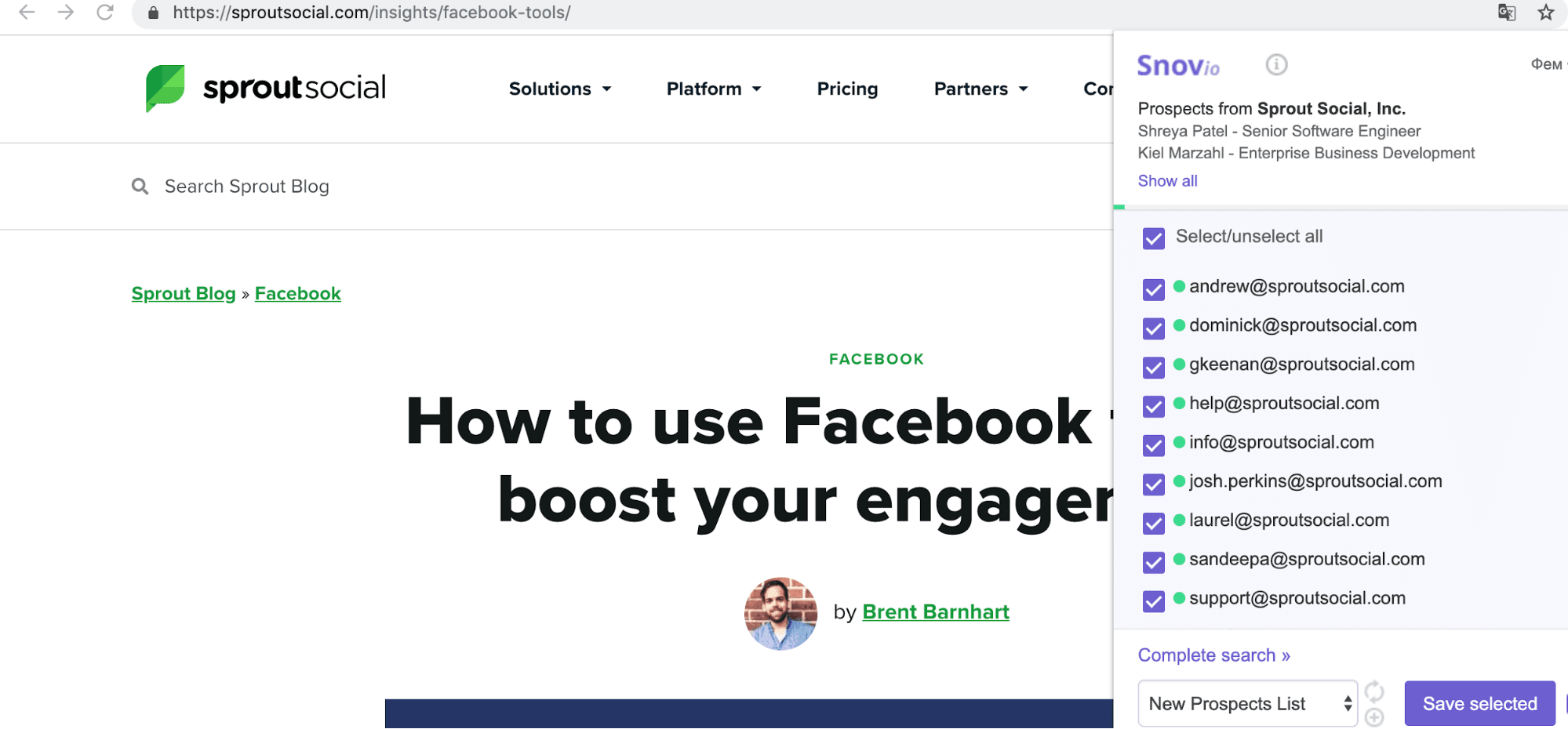Click Show all prospects link

(x=1167, y=181)
